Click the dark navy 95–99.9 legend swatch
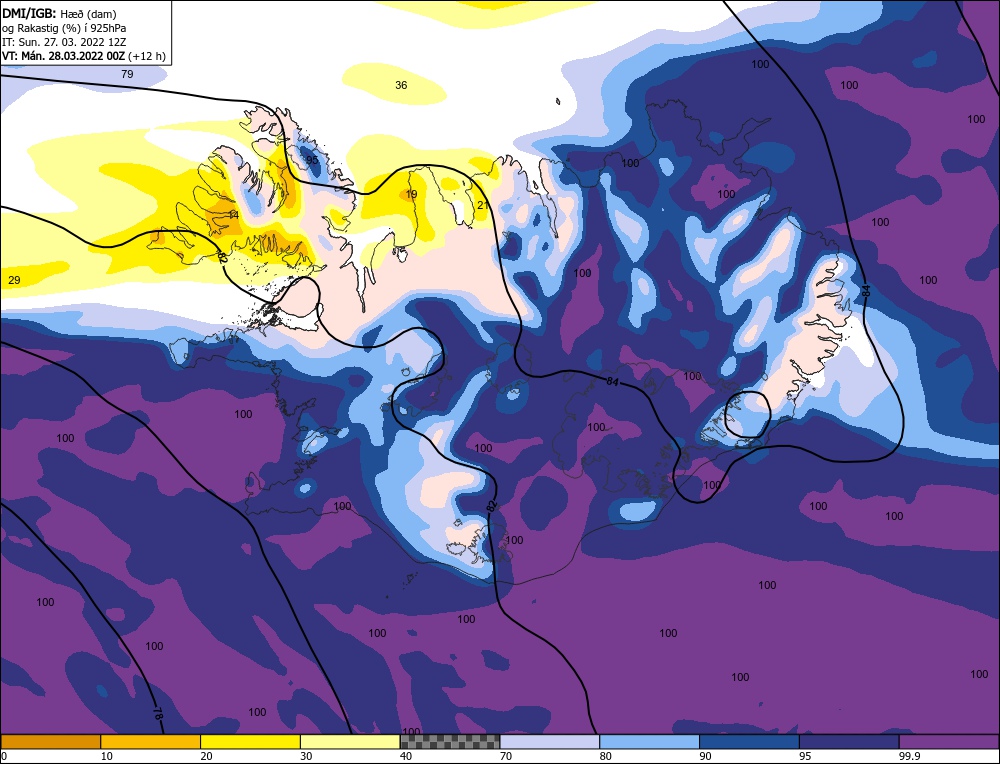 pyautogui.click(x=849, y=742)
